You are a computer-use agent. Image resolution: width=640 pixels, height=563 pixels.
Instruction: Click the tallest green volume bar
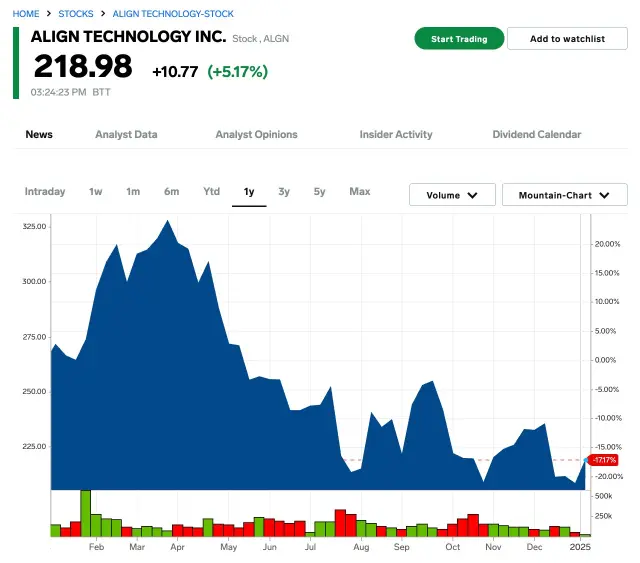[x=85, y=513]
